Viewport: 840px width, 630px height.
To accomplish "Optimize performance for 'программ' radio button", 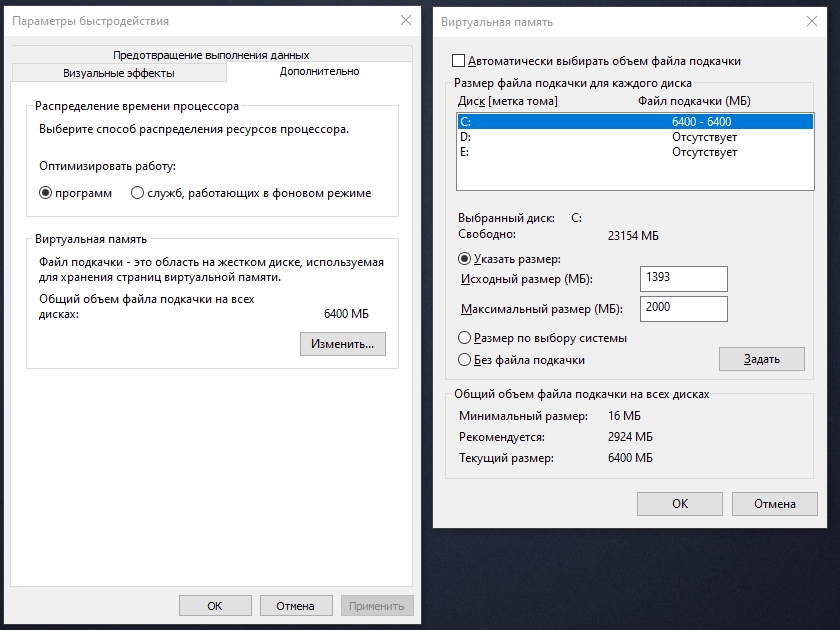I will pyautogui.click(x=46, y=193).
